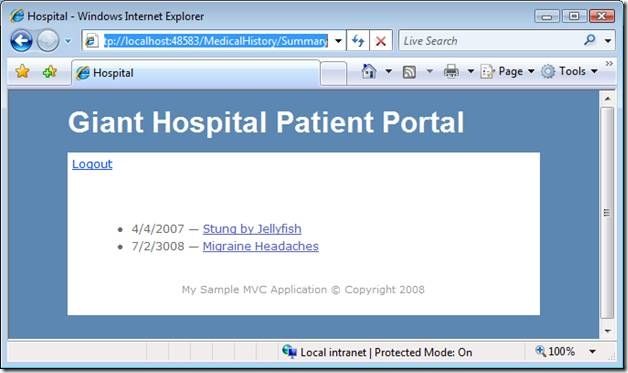Click the RSS feeds icon

(409, 72)
